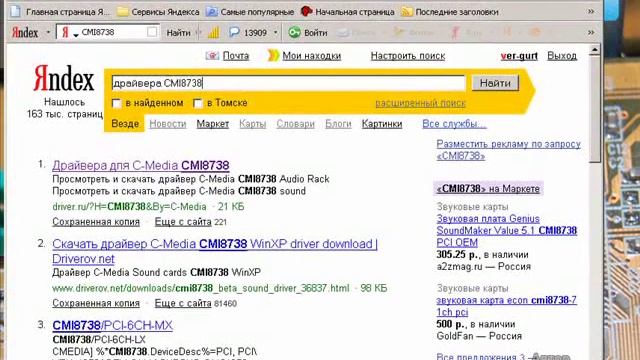The image size is (640, 360).
Task: Click the Yandex logo in the toolbar
Action: click(x=24, y=32)
